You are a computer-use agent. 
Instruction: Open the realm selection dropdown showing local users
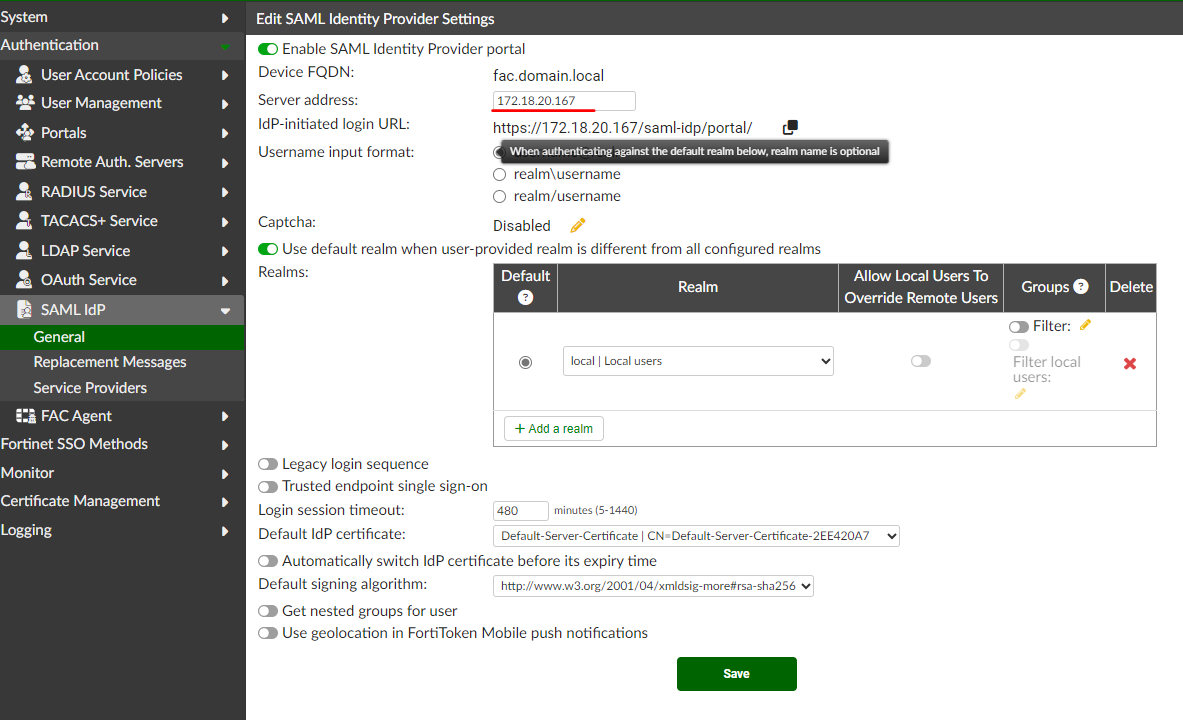[x=697, y=361]
